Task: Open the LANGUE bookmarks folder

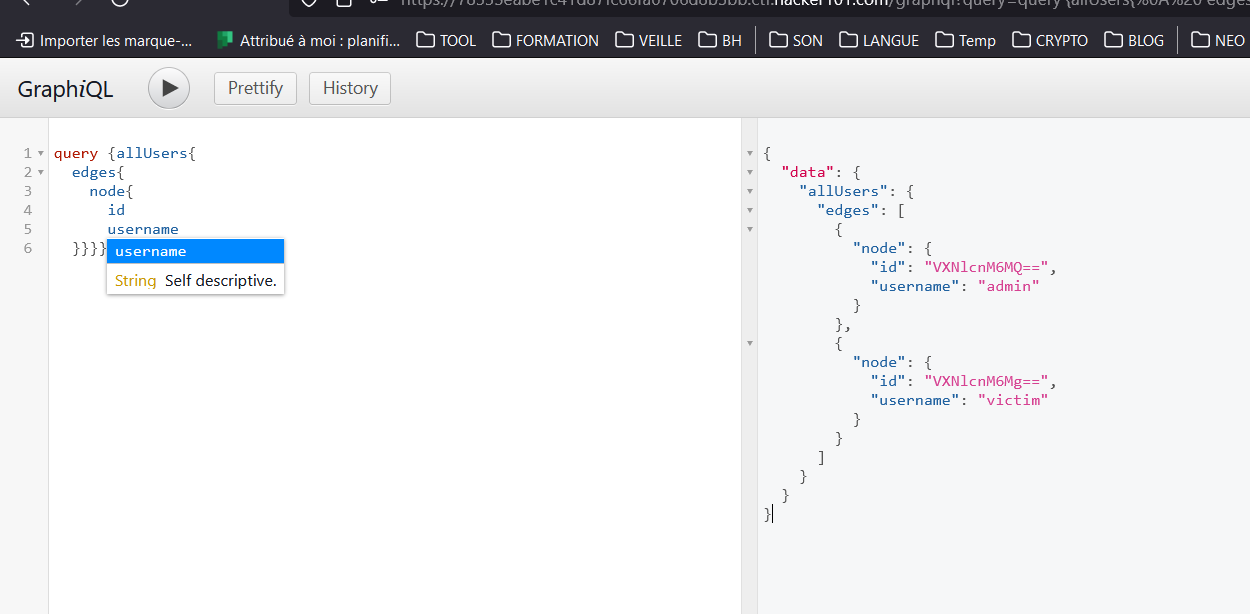Action: click(879, 40)
